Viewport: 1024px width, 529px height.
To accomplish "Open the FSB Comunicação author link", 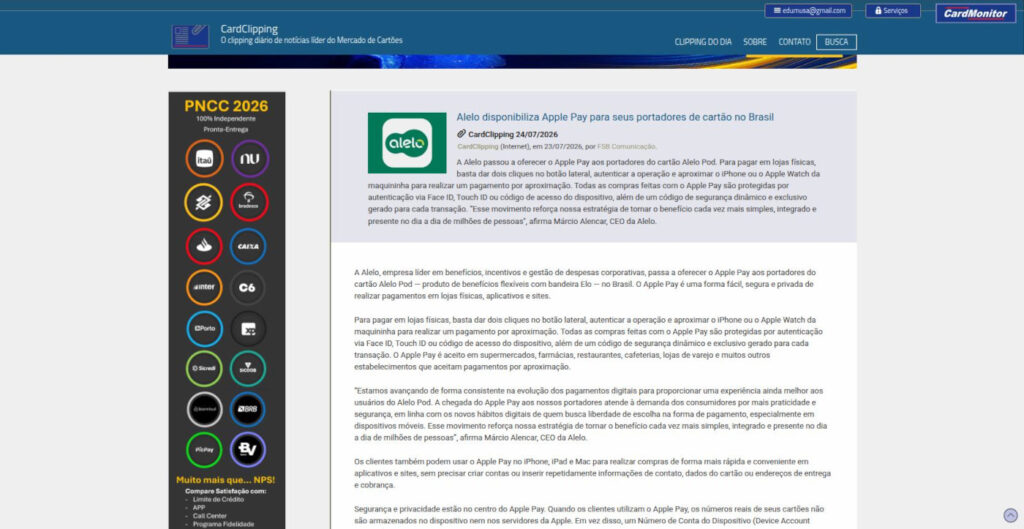I will [627, 146].
